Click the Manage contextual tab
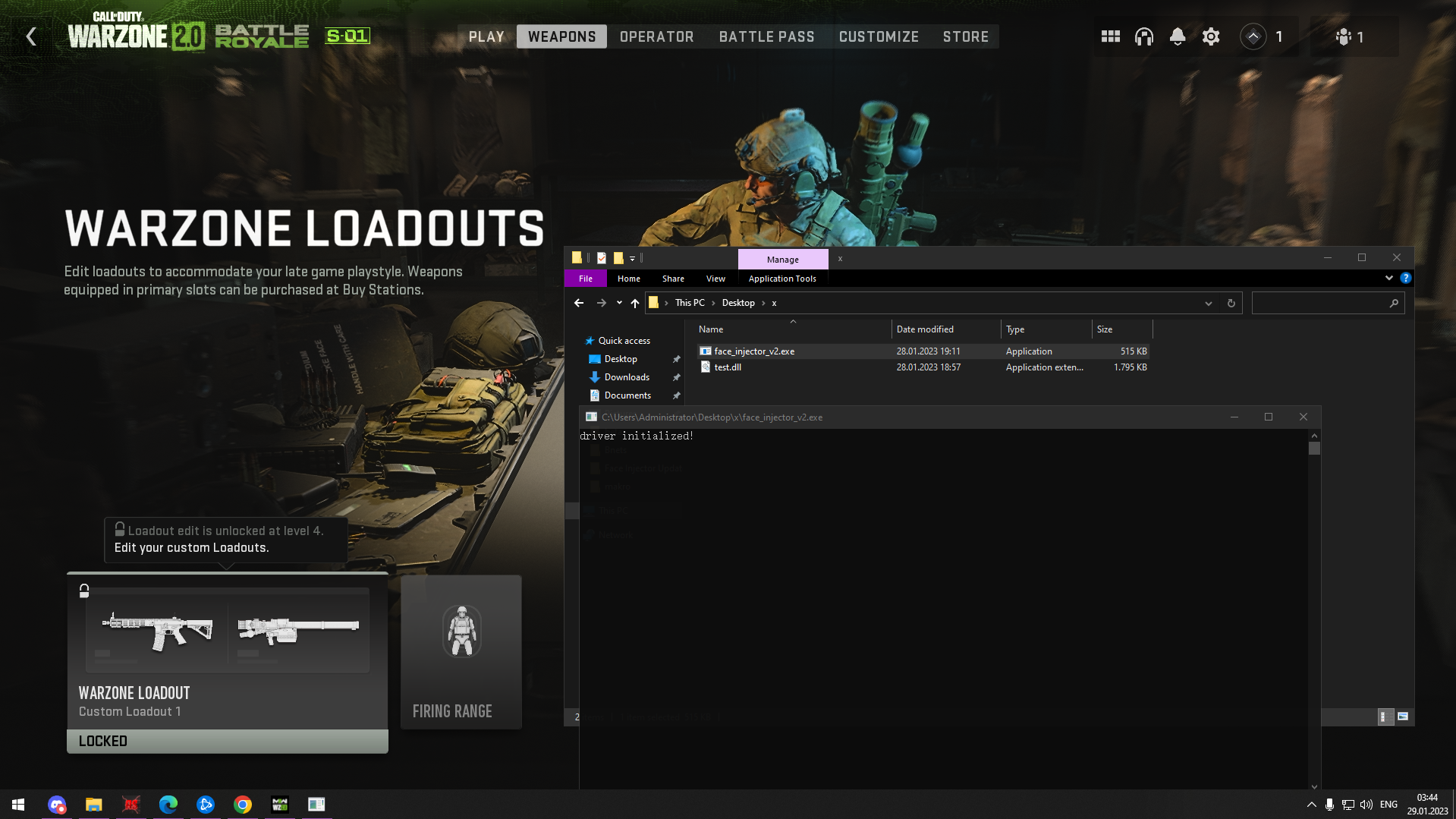Viewport: 1456px width, 819px height. [783, 259]
